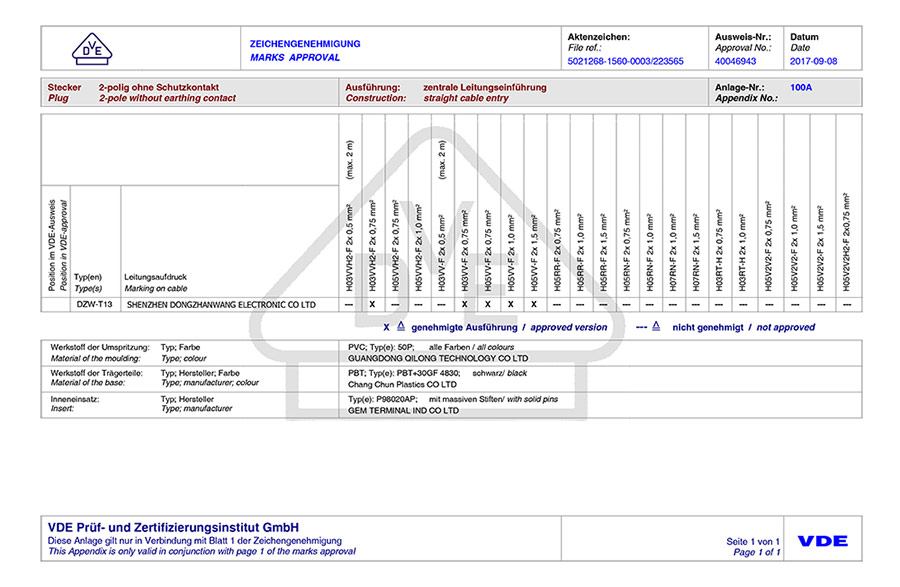Click the date 2017-09-08
Image resolution: width=900 pixels, height=587 pixels.
[814, 61]
